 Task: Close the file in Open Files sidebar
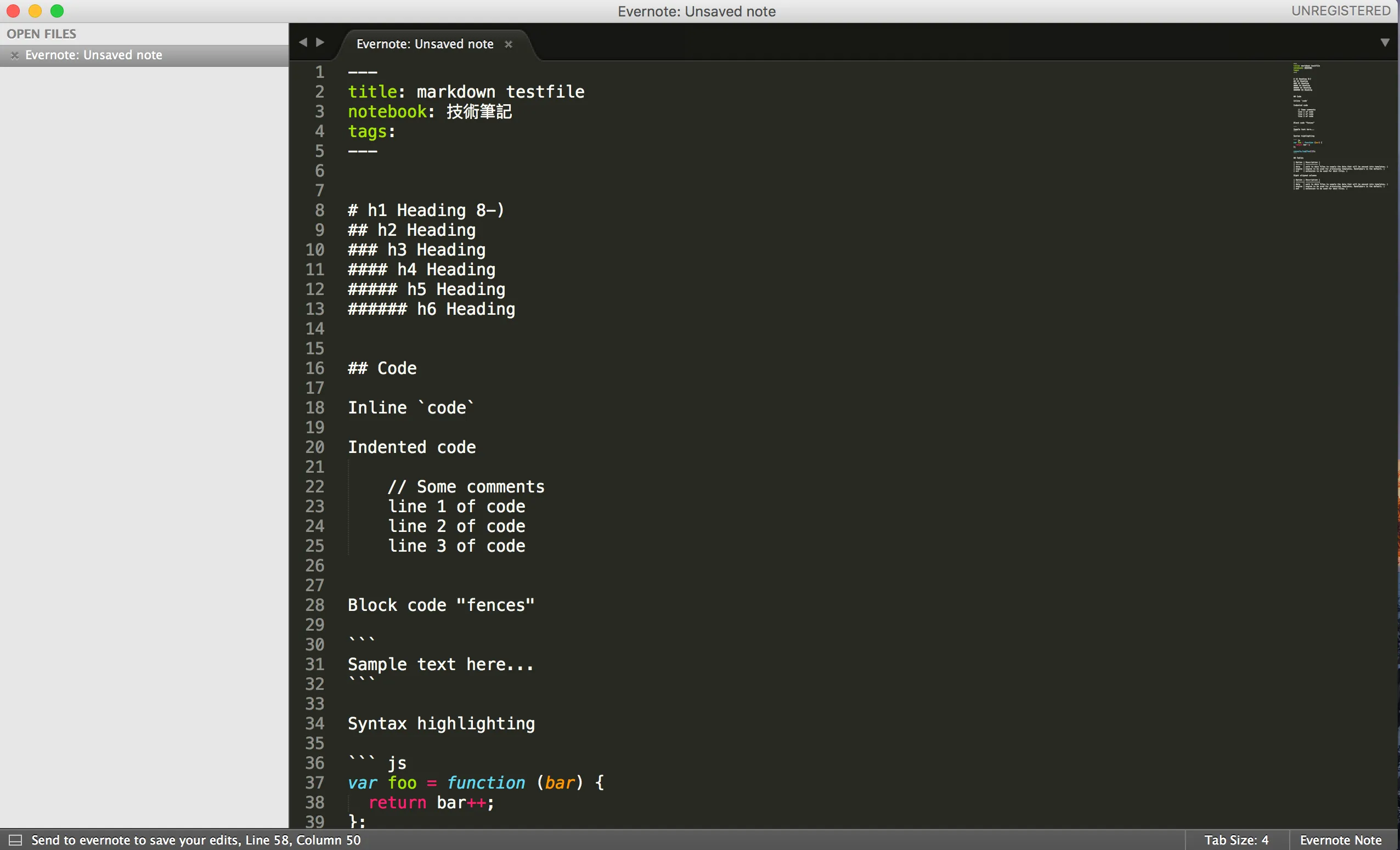click(15, 55)
